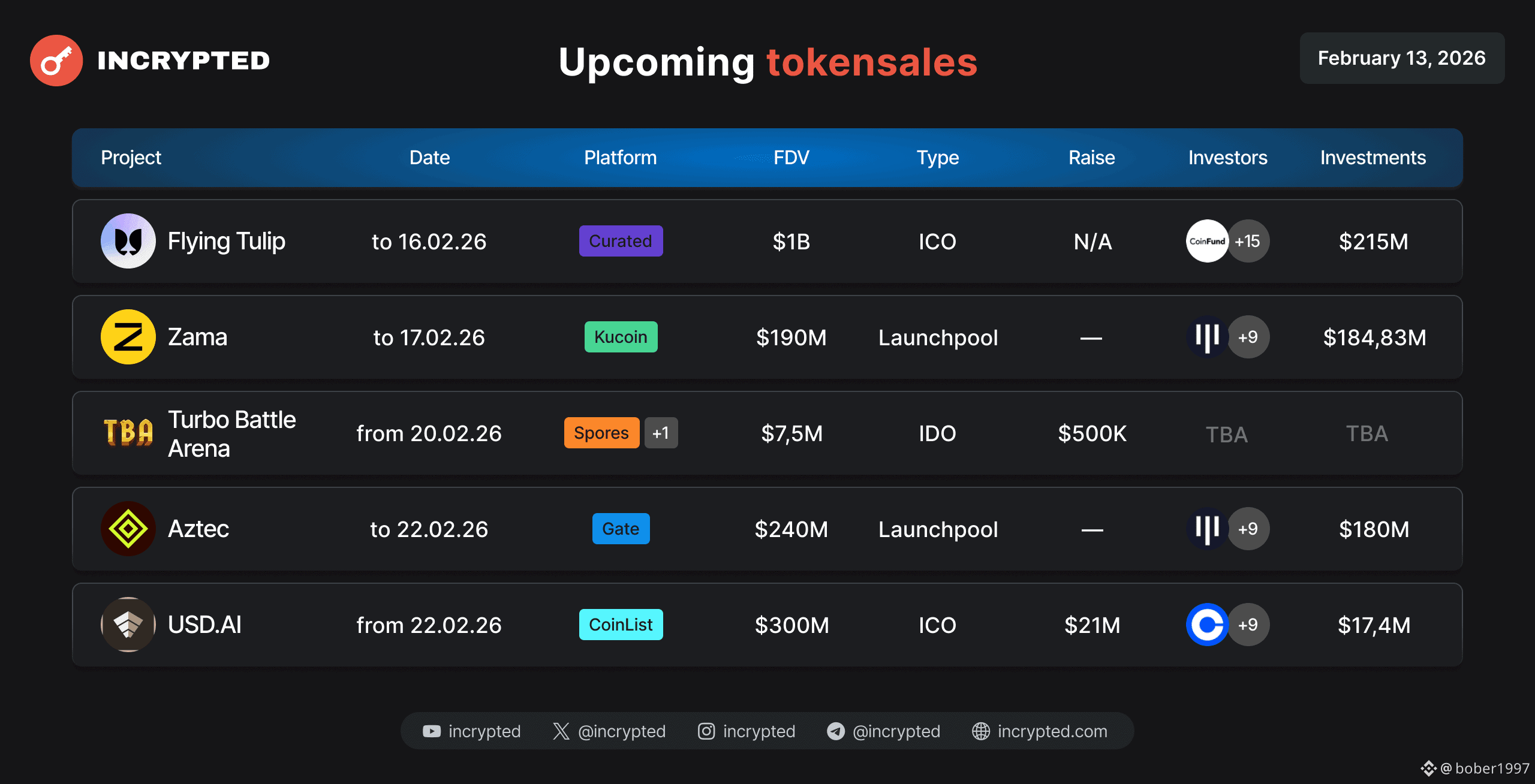Click the Telegram icon in footer
This screenshot has width=1535, height=784.
836,731
